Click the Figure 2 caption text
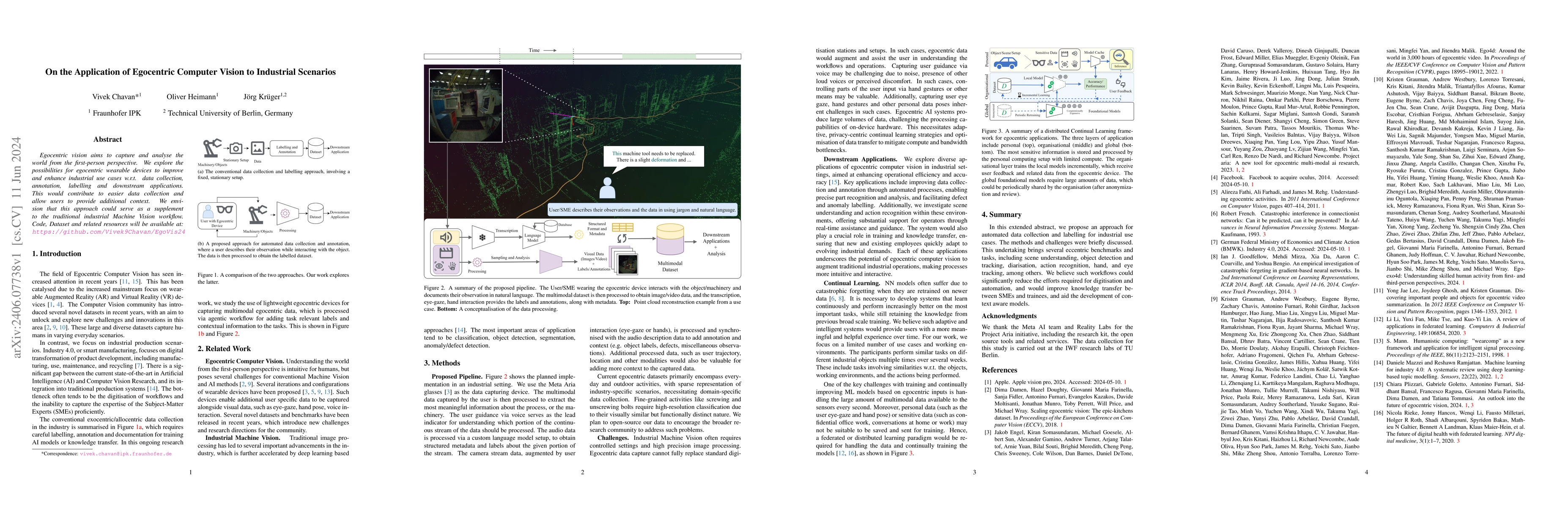This screenshot has height=507, width=1568. tap(583, 298)
